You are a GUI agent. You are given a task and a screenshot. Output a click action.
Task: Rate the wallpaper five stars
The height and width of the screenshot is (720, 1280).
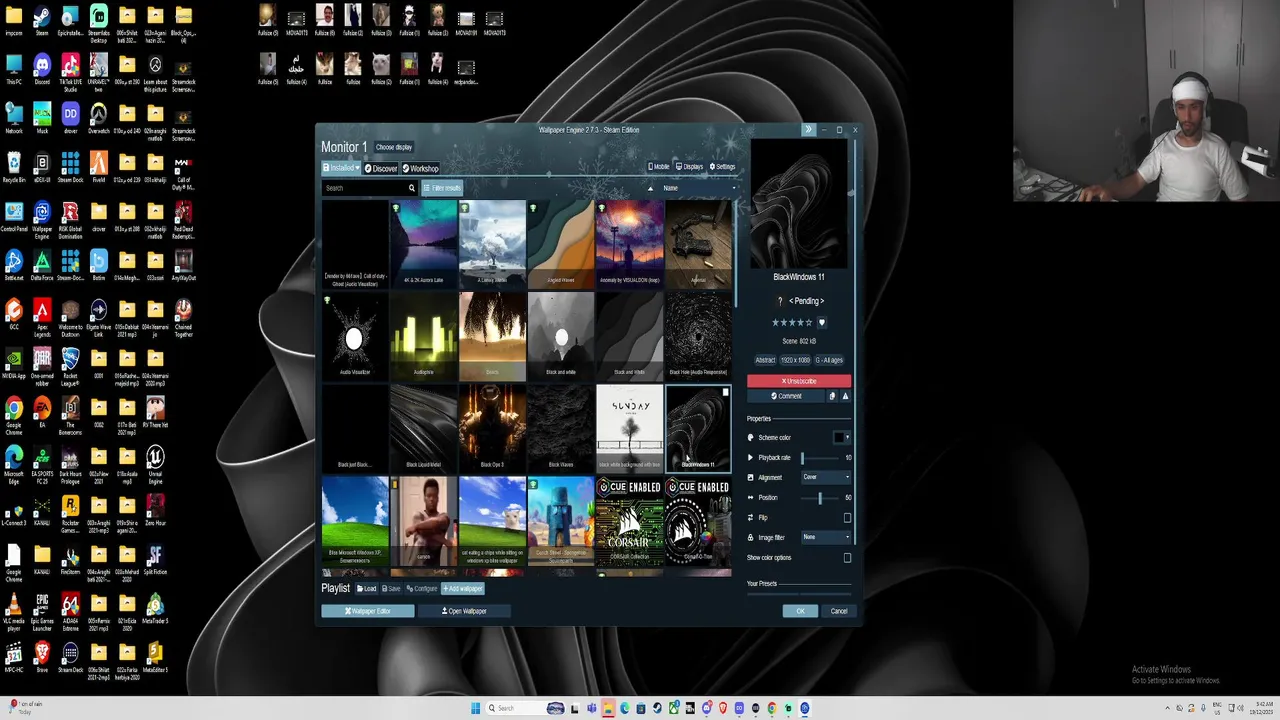pos(811,323)
